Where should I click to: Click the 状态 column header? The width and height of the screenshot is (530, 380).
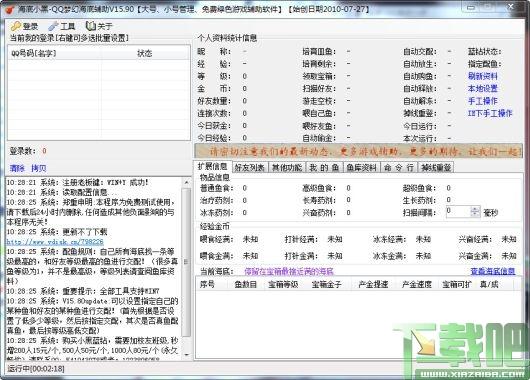point(145,53)
